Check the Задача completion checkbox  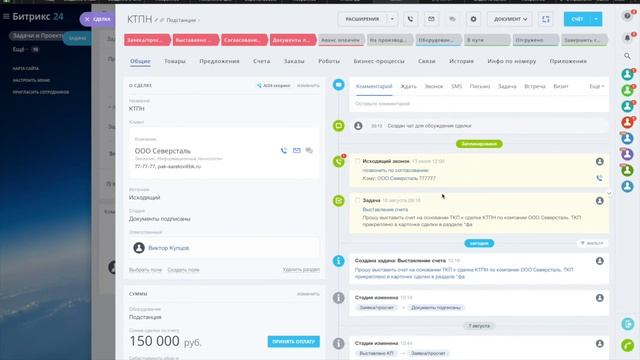pyautogui.click(x=358, y=200)
